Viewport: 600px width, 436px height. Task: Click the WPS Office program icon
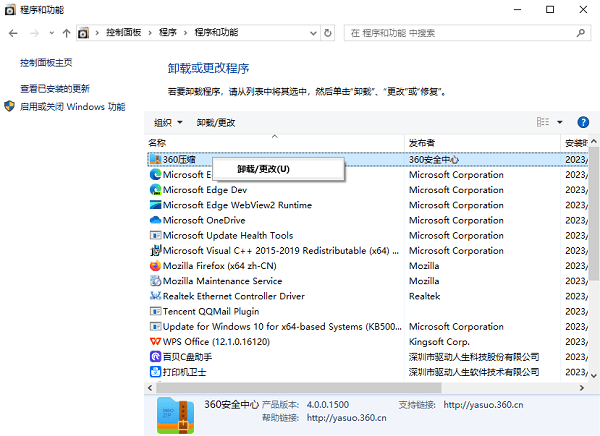point(155,341)
